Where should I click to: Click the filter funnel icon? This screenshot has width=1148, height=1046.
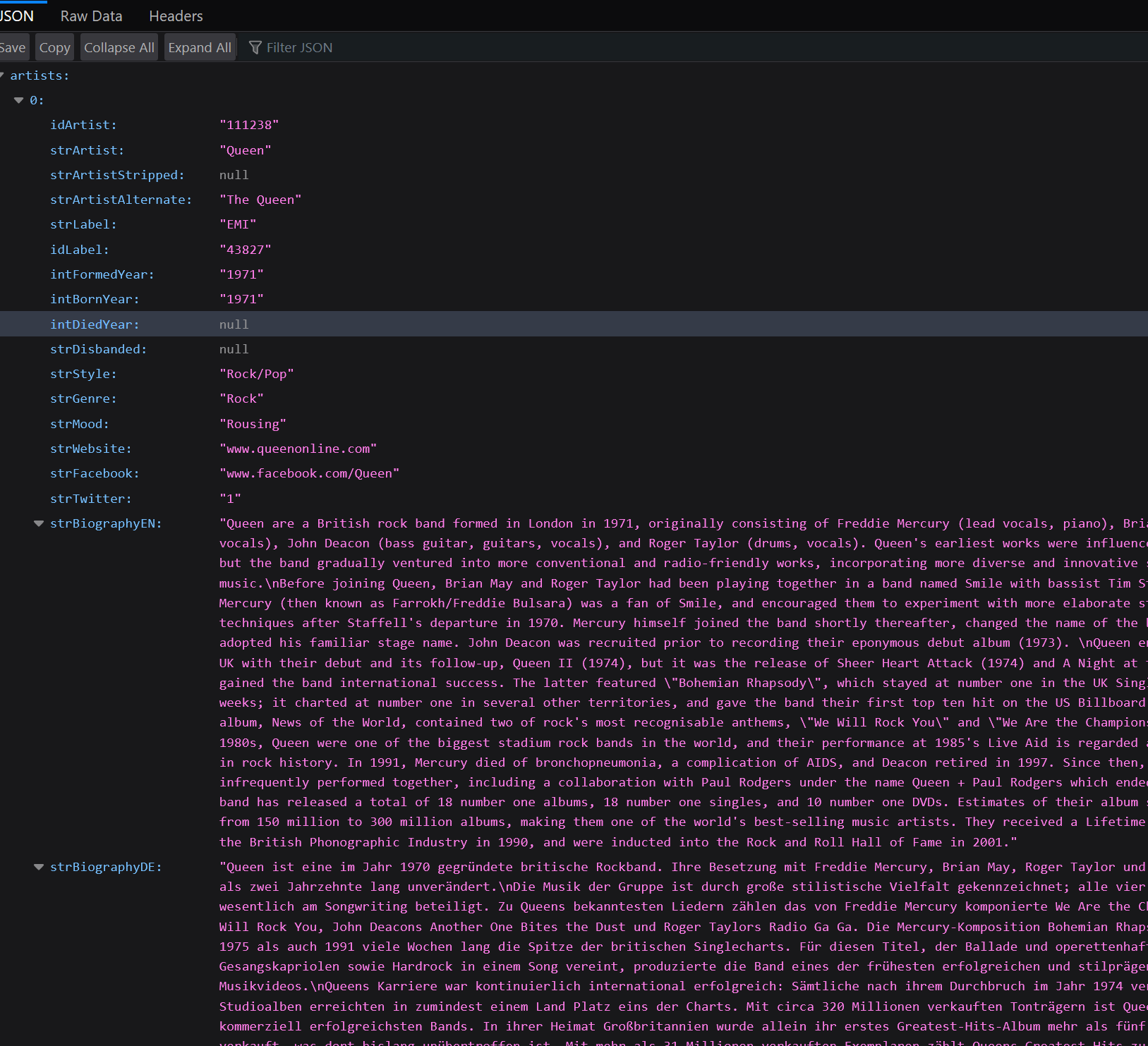255,47
